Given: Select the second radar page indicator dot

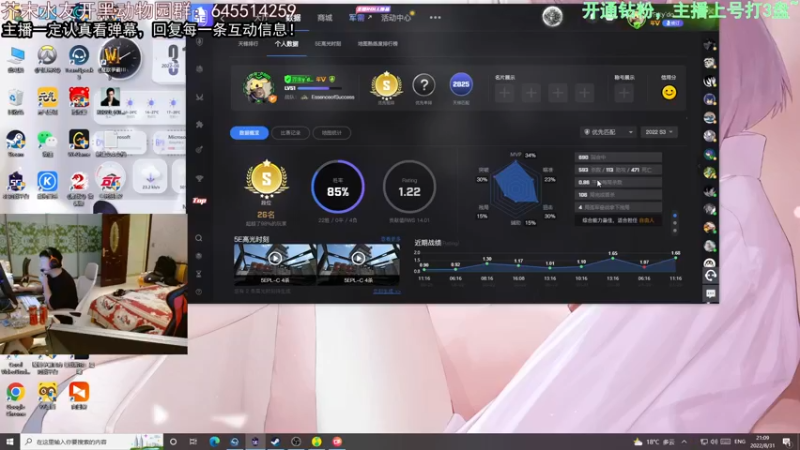Looking at the screenshot, I should [675, 223].
